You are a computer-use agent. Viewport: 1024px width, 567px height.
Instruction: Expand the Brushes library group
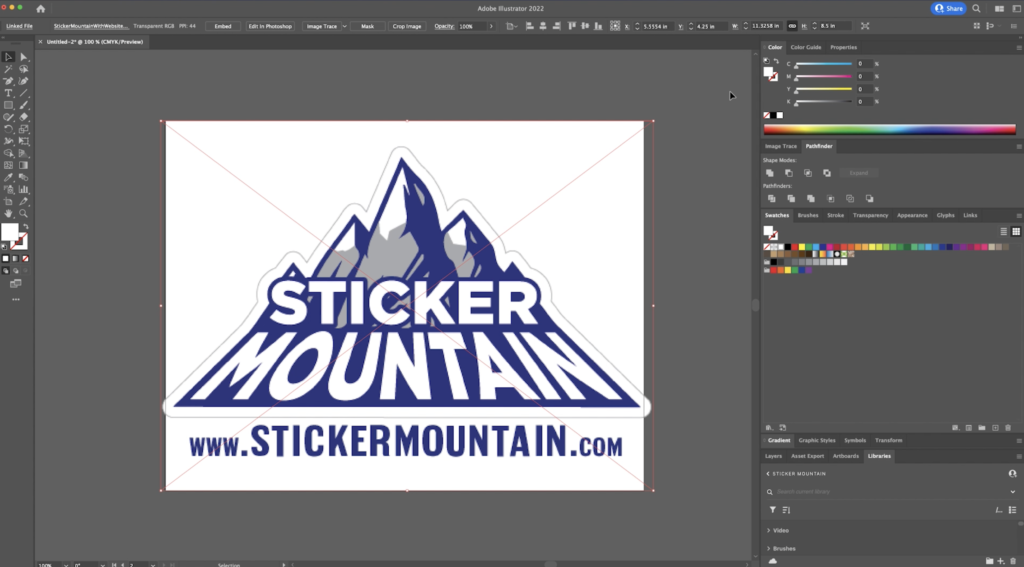click(769, 549)
